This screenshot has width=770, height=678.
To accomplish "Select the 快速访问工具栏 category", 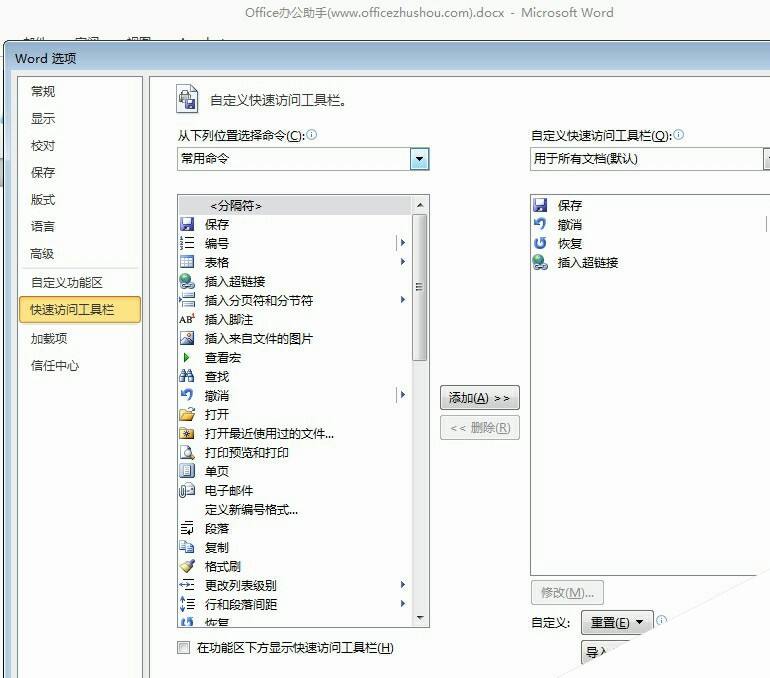I will click(80, 310).
